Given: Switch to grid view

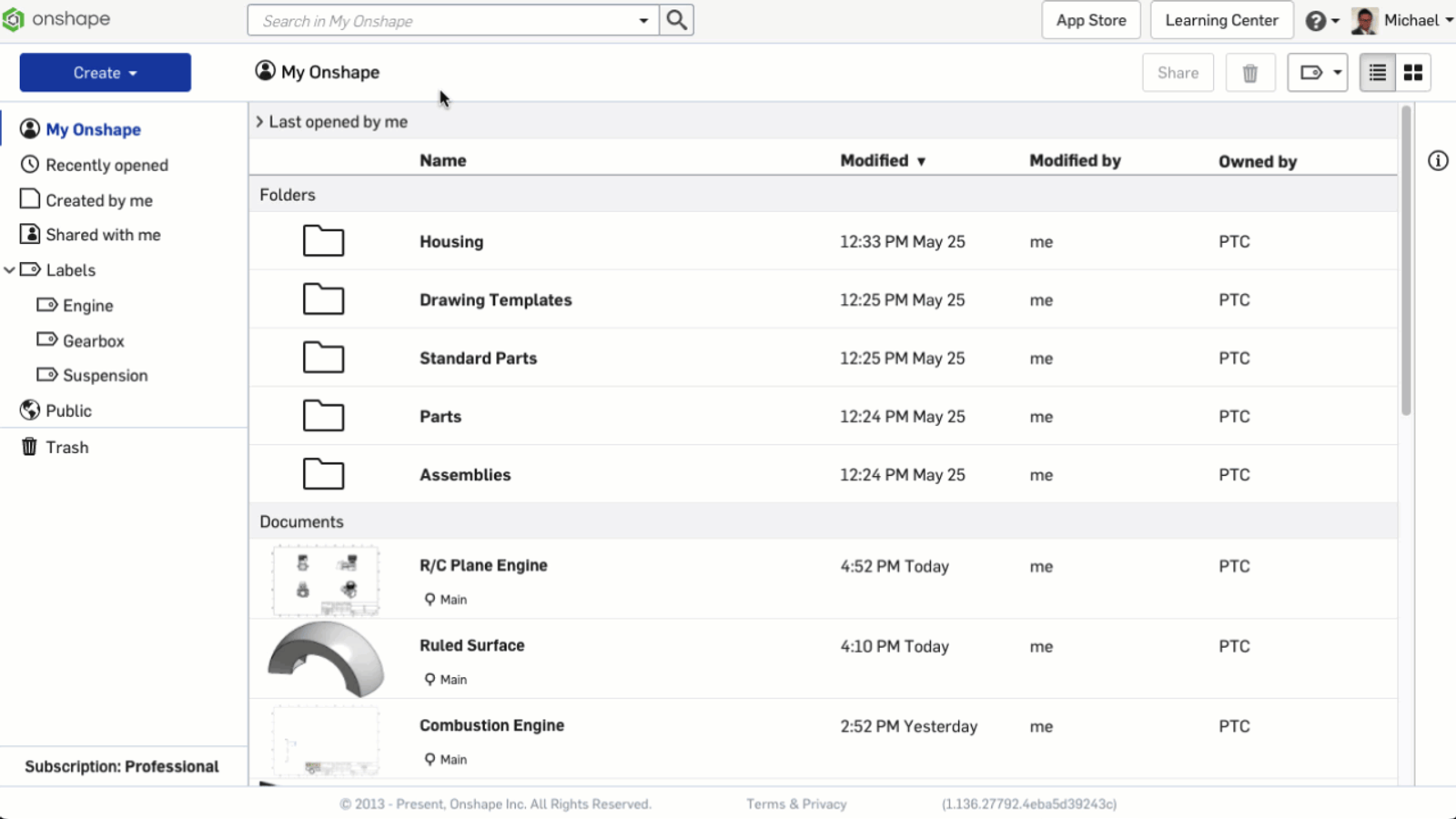Looking at the screenshot, I should pos(1412,73).
